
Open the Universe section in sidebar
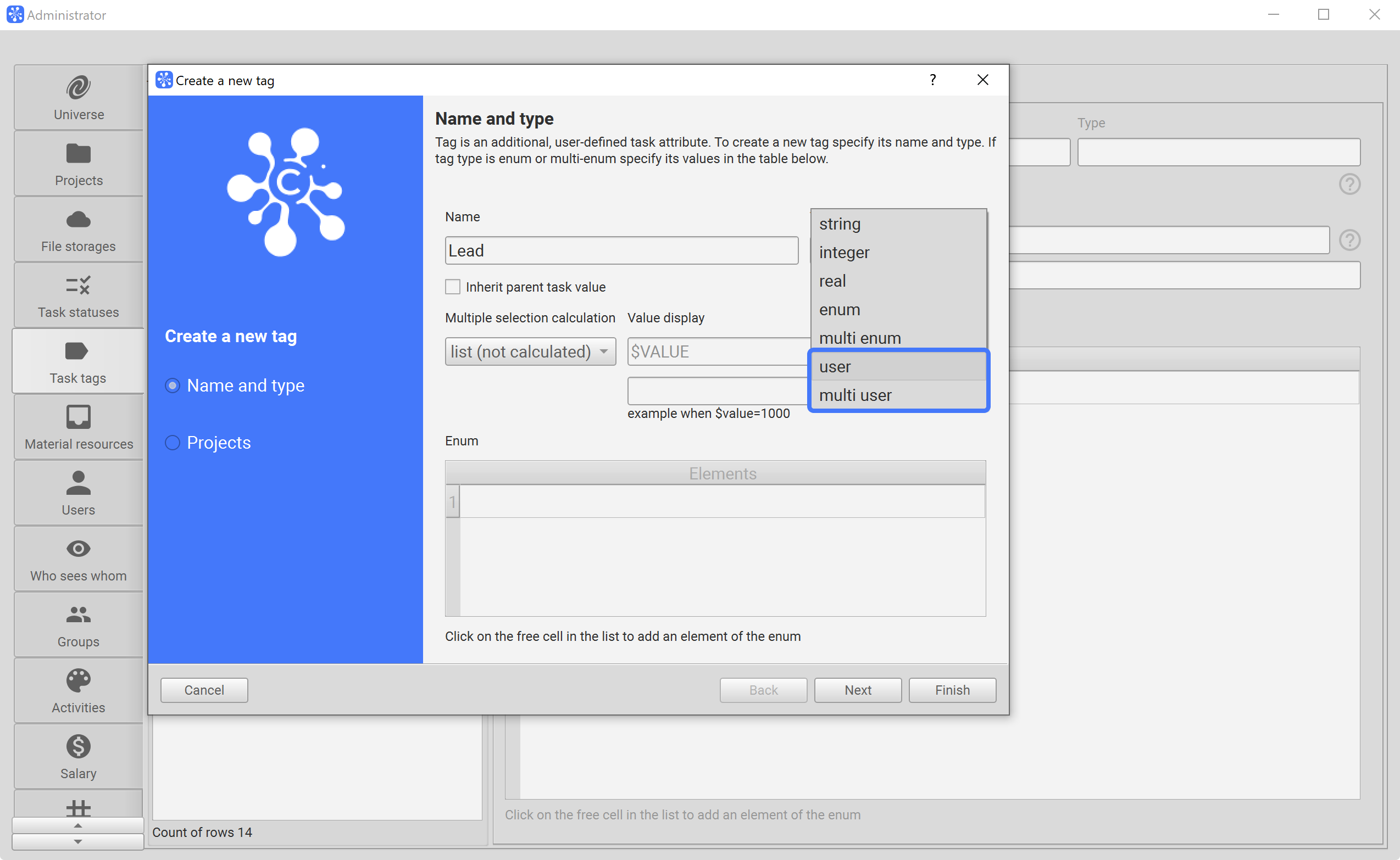[79, 98]
